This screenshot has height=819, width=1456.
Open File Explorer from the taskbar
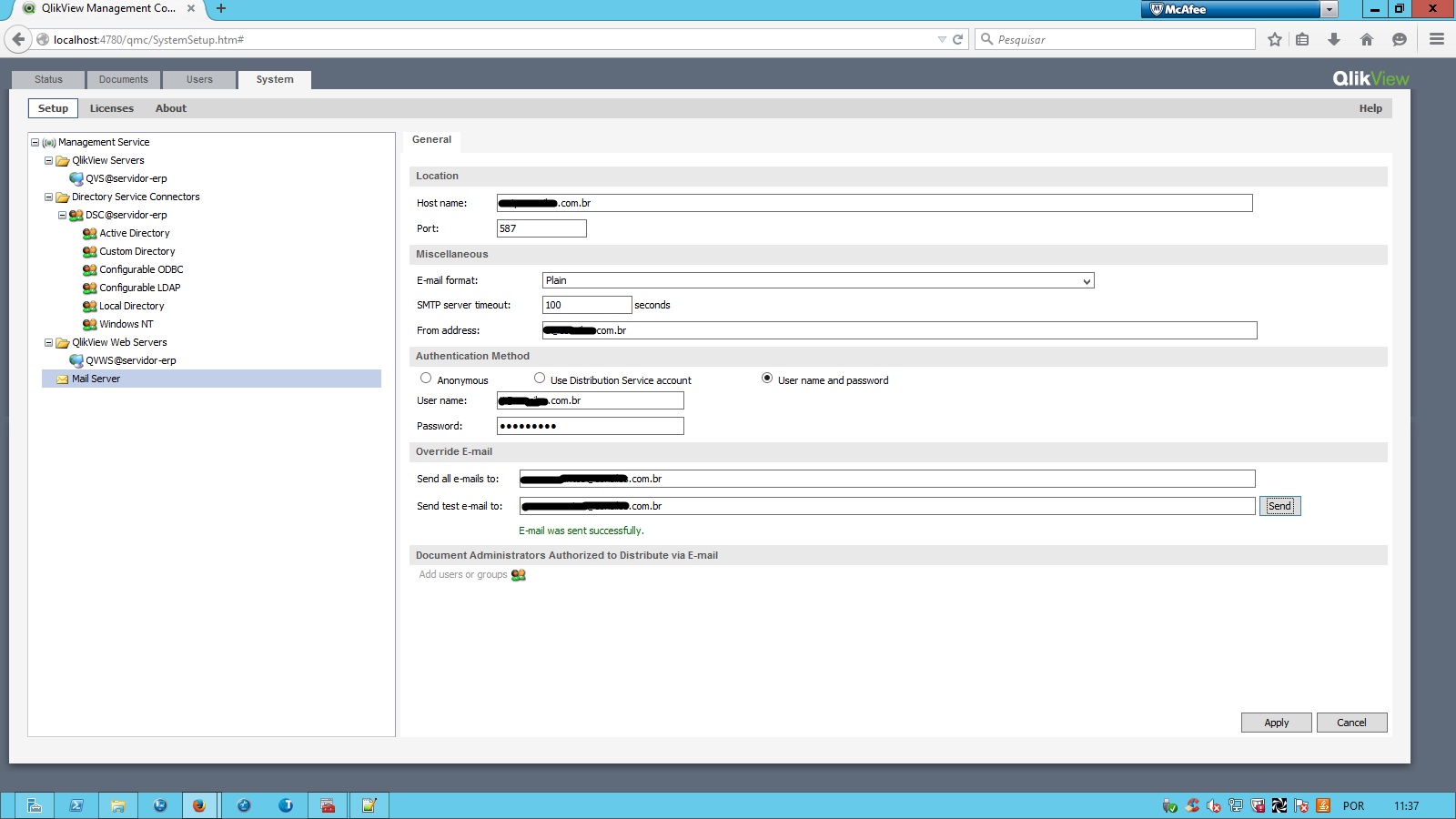pos(117,805)
